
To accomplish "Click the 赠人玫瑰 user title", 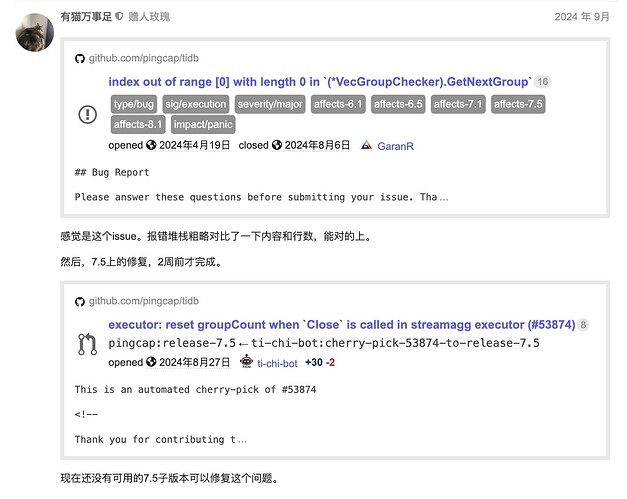I will click(149, 17).
